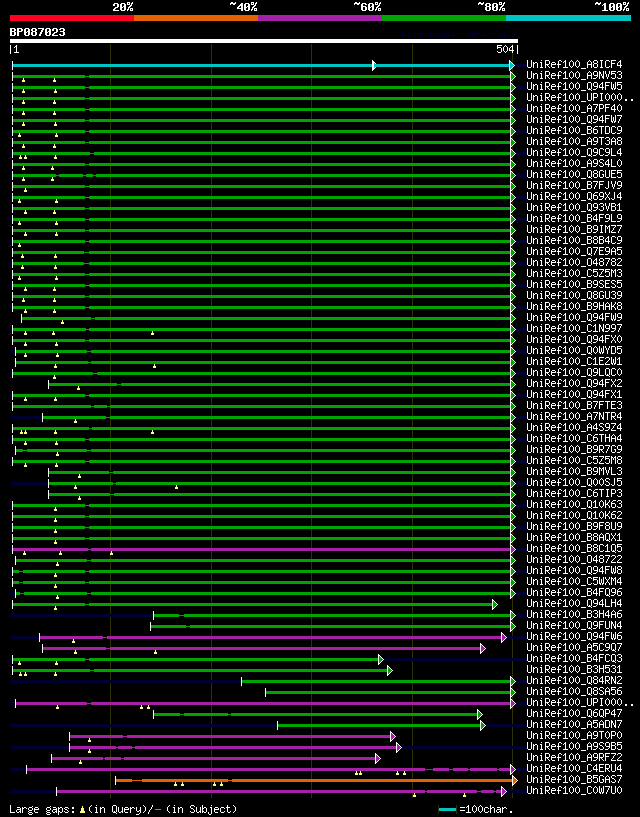Open the UniRef100_O48722 hit label
The image size is (640, 817).
[x=574, y=560]
